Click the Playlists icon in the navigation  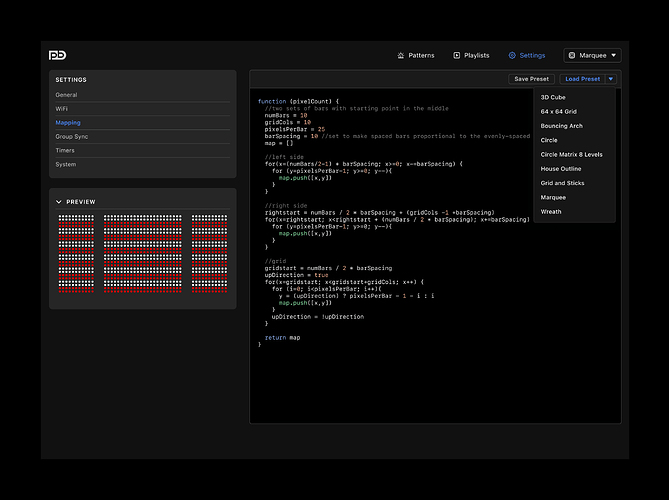pyautogui.click(x=457, y=55)
